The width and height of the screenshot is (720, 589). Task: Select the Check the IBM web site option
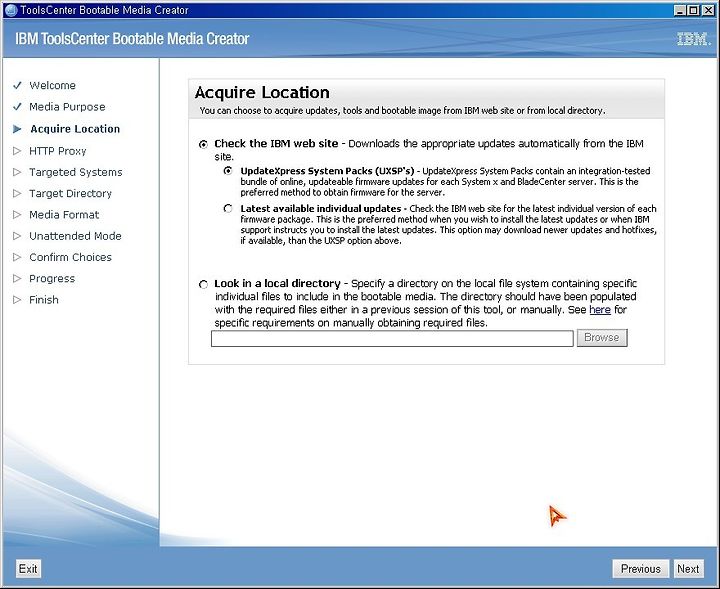coord(203,144)
